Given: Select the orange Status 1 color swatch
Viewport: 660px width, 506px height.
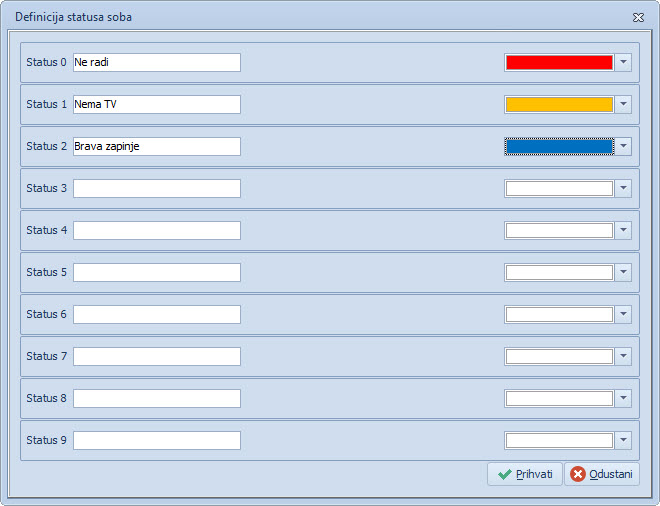Looking at the screenshot, I should click(x=559, y=104).
